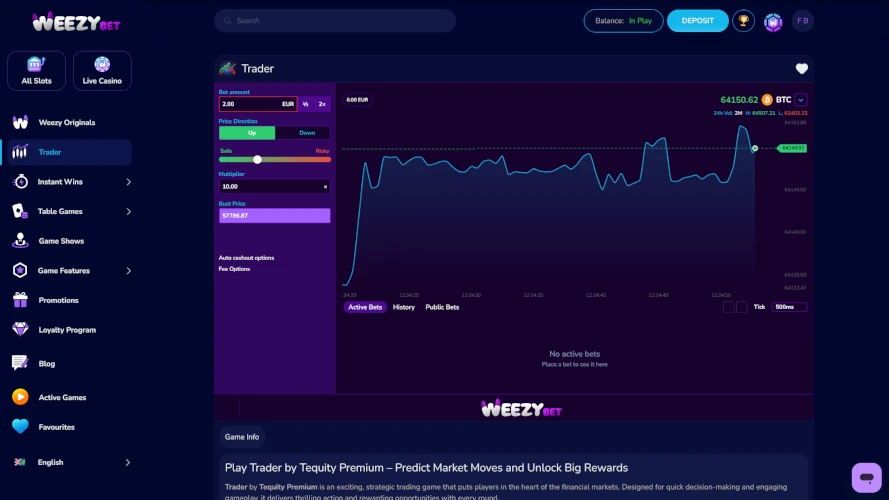Click the Game Features hexagon icon
Screen dimensions: 889x500
click(20, 270)
